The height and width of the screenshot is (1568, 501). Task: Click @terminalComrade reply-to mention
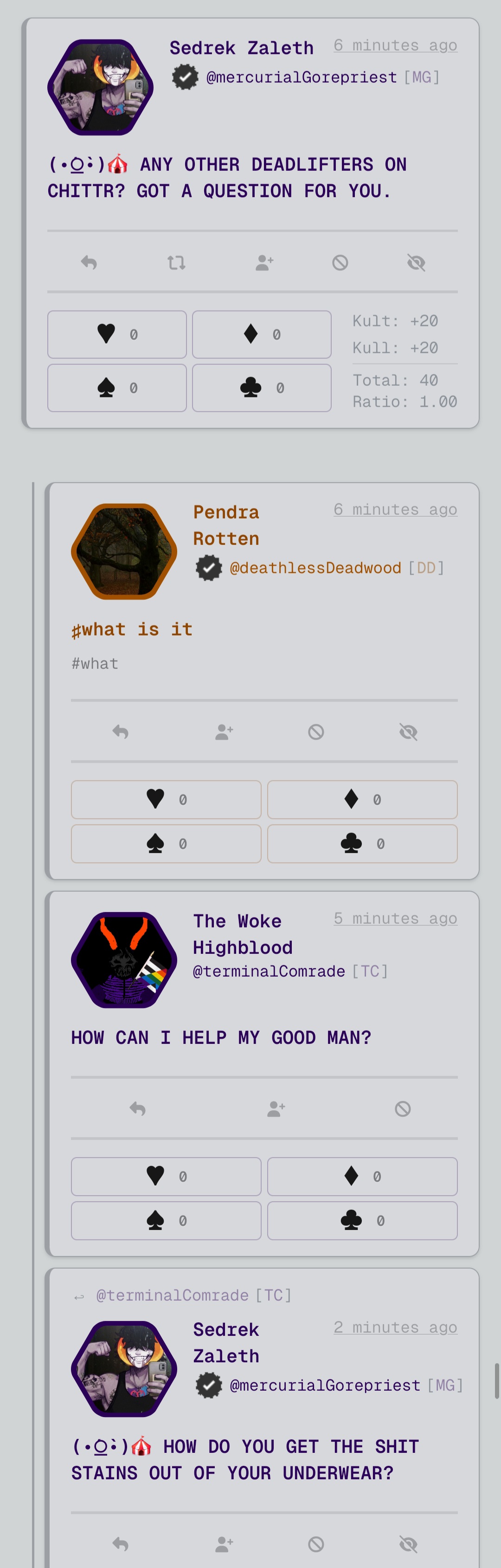coord(172,1295)
